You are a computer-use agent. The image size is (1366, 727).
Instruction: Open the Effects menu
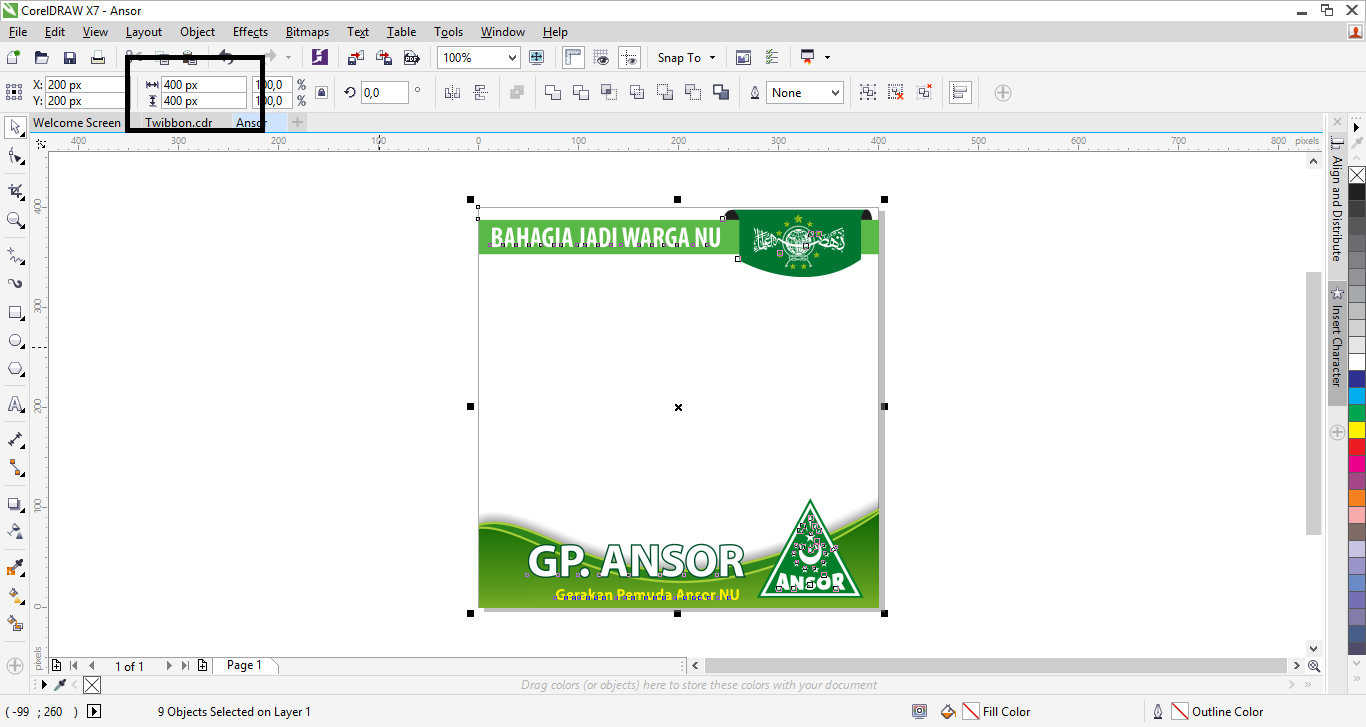250,32
